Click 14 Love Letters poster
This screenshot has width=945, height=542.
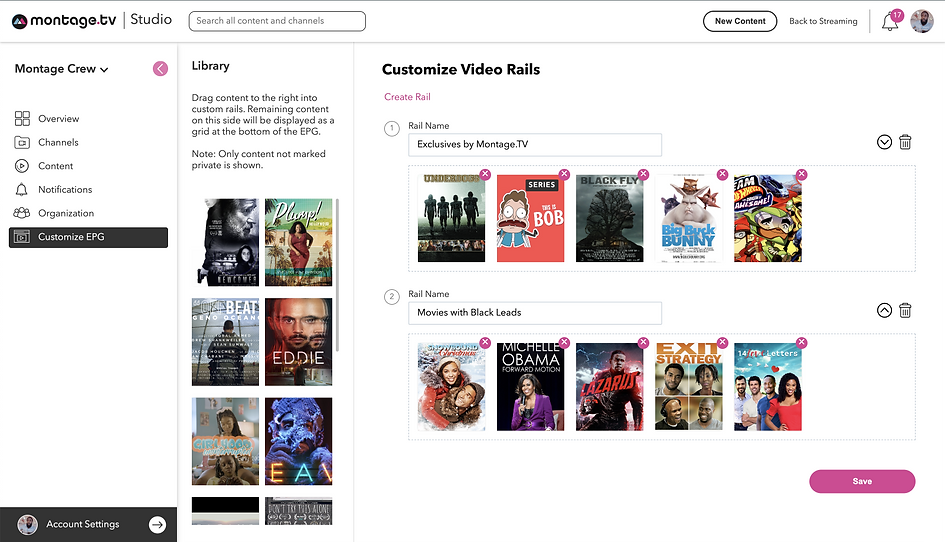tap(768, 386)
